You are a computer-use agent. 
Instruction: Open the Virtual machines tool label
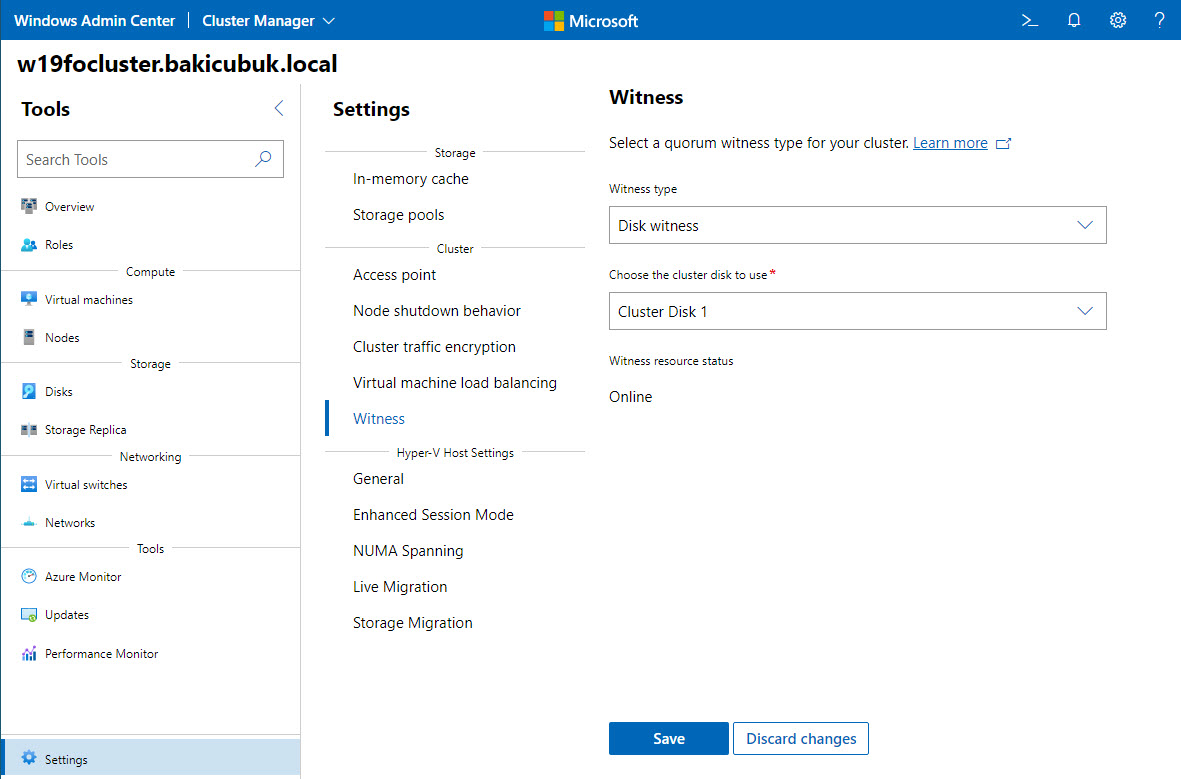[89, 300]
